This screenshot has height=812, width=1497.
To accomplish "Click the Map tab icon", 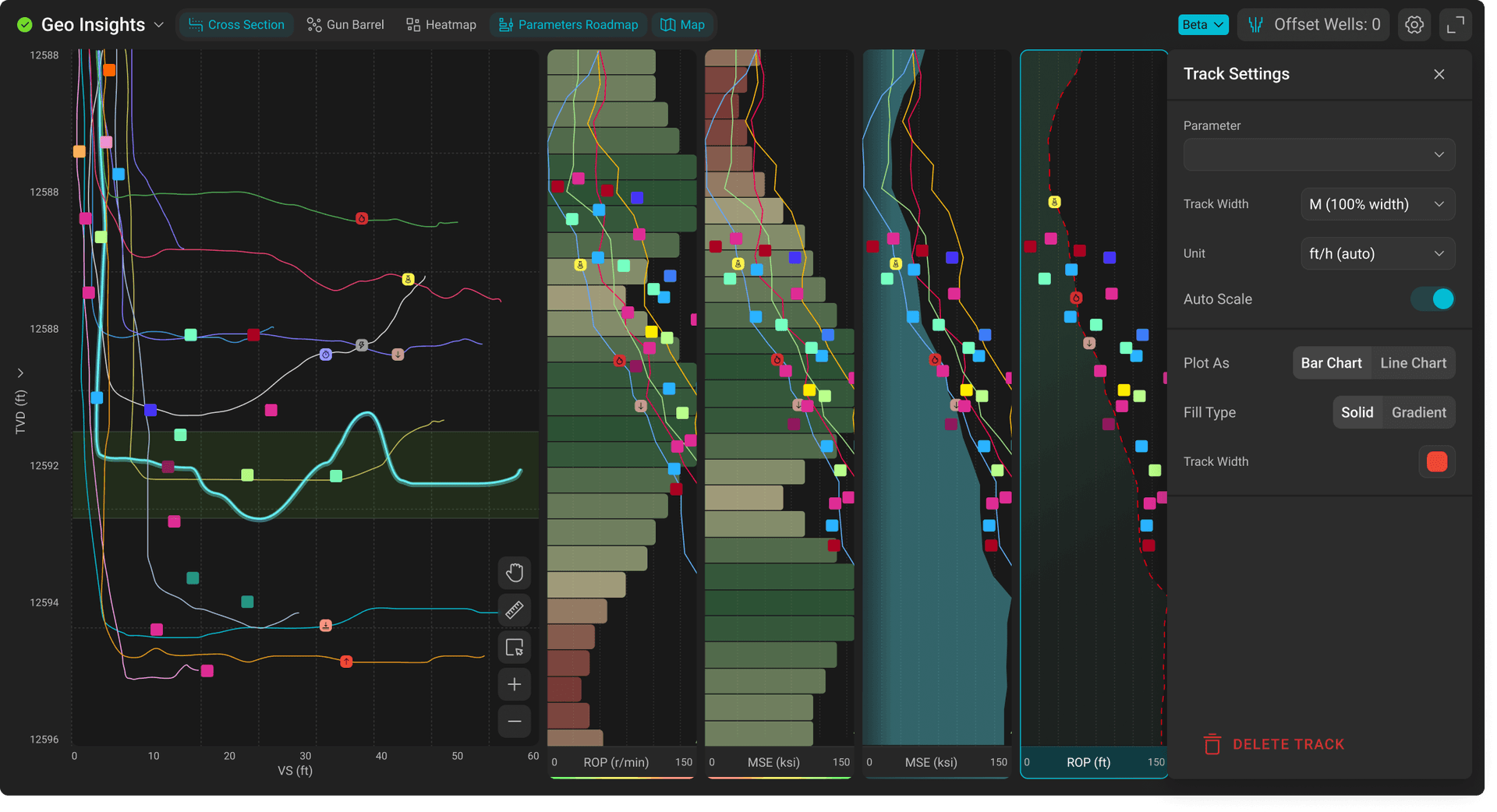I will pos(668,25).
